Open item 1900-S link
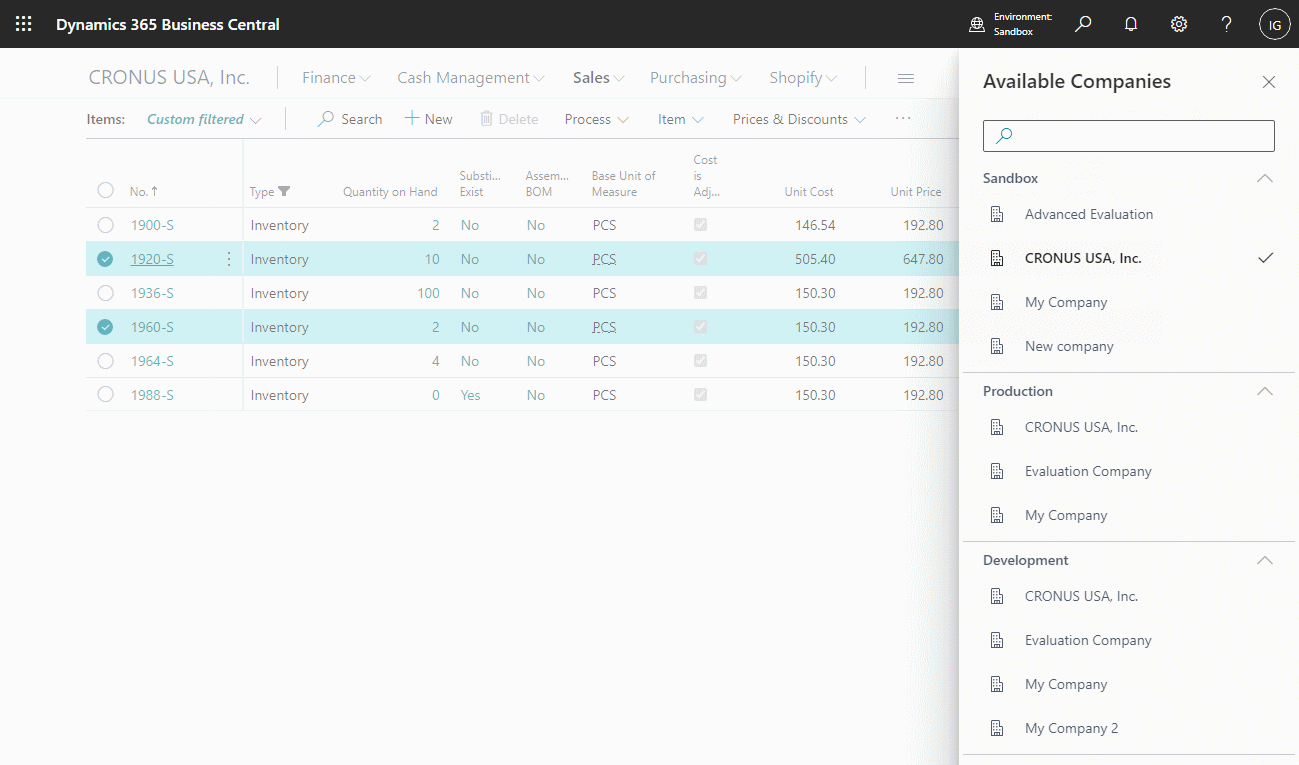The height and width of the screenshot is (765, 1299). coord(152,225)
